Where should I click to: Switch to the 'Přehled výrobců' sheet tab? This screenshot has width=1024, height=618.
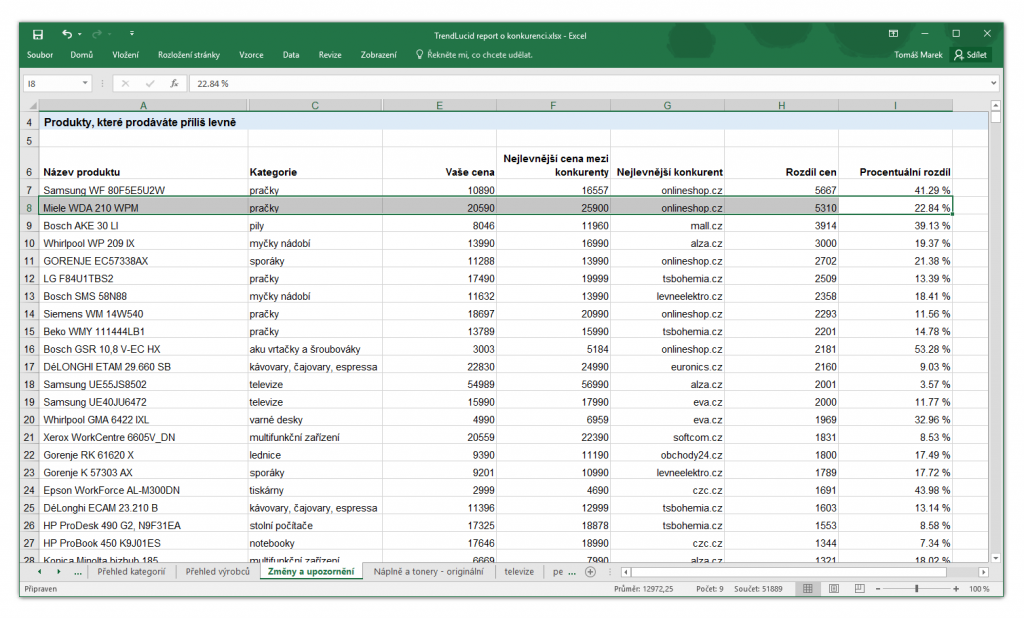pos(217,572)
